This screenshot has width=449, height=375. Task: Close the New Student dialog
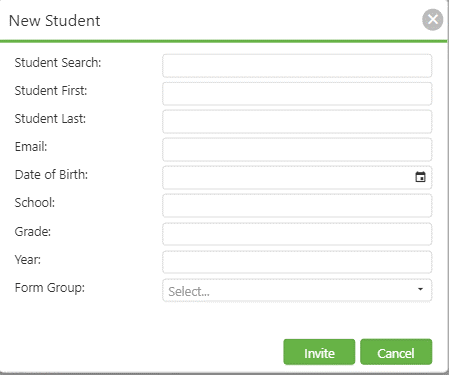433,19
